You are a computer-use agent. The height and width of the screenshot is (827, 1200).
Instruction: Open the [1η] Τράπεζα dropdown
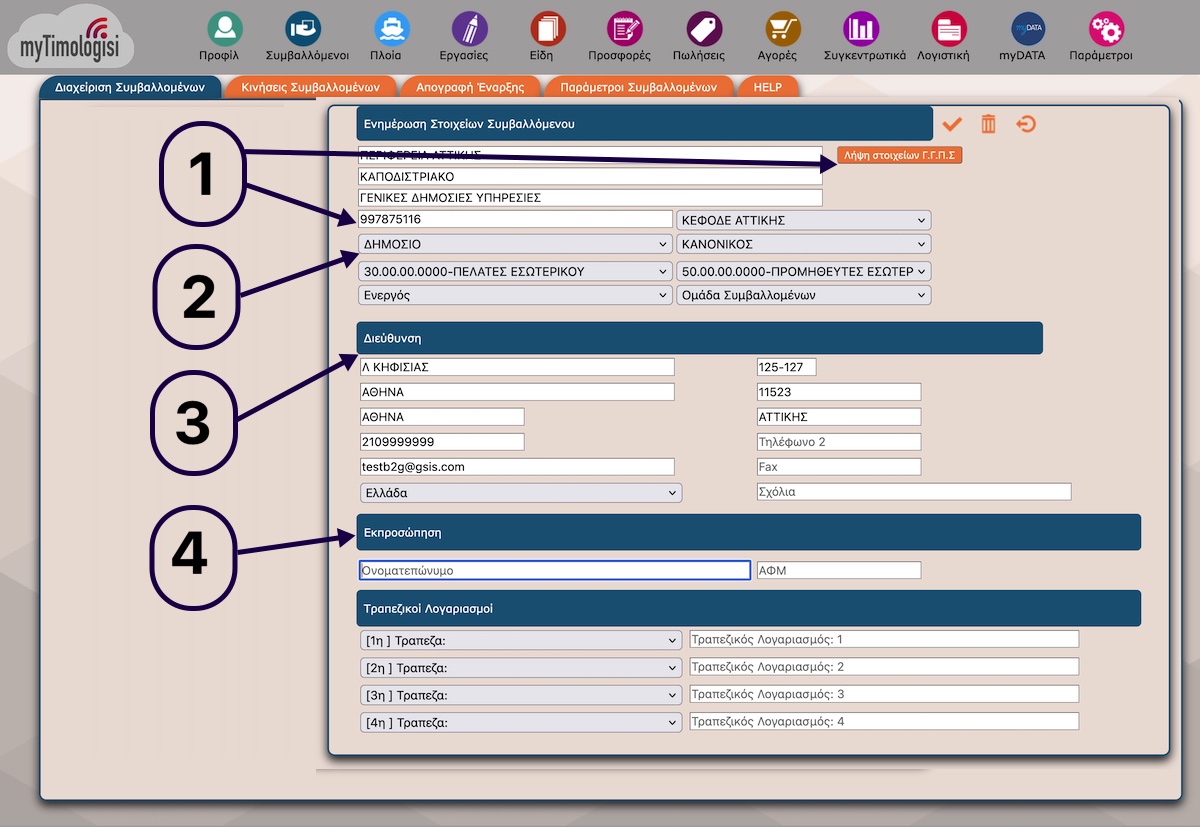520,640
